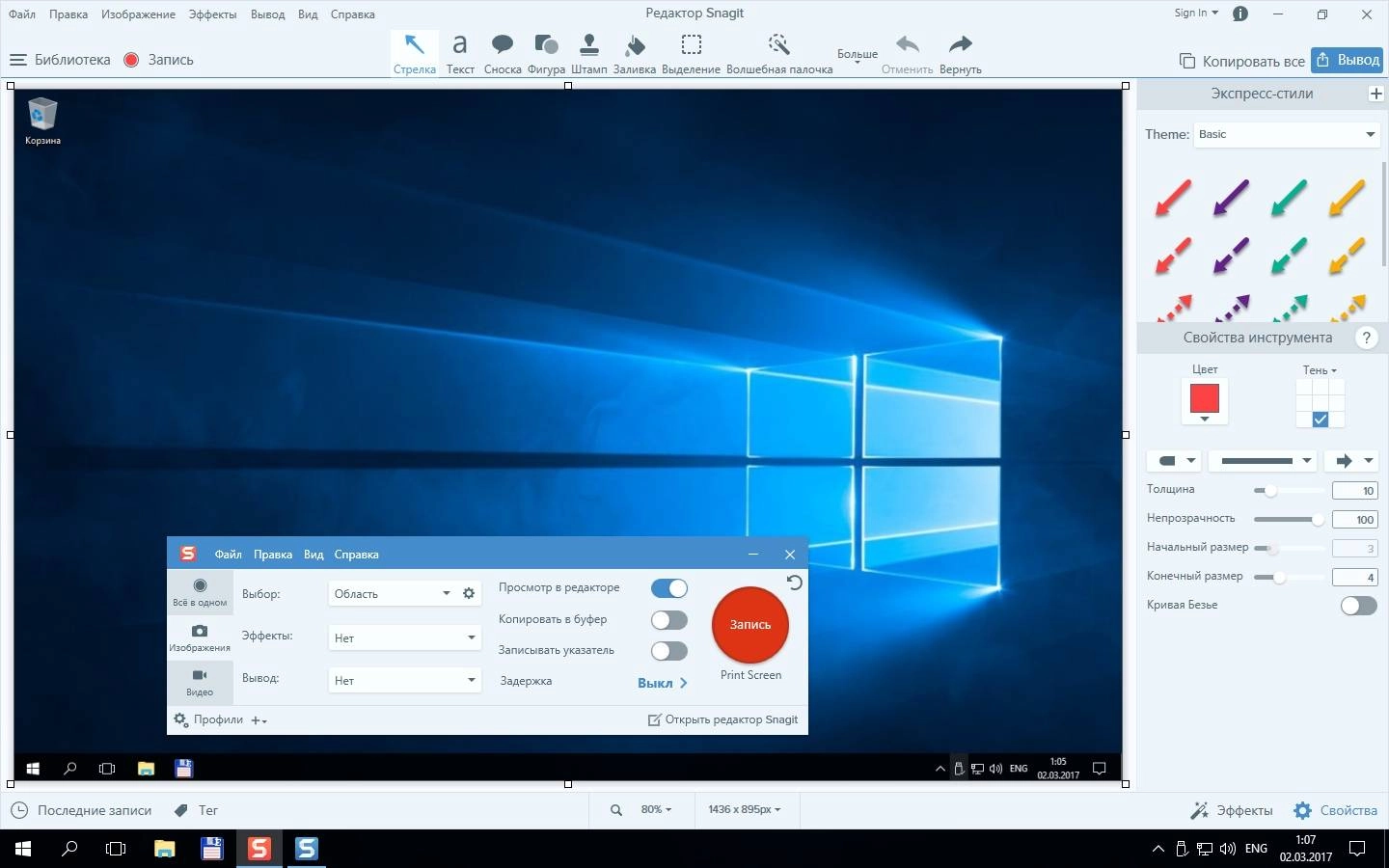Viewport: 1389px width, 868px height.
Task: Select the Штамп stamp tool
Action: click(x=588, y=53)
